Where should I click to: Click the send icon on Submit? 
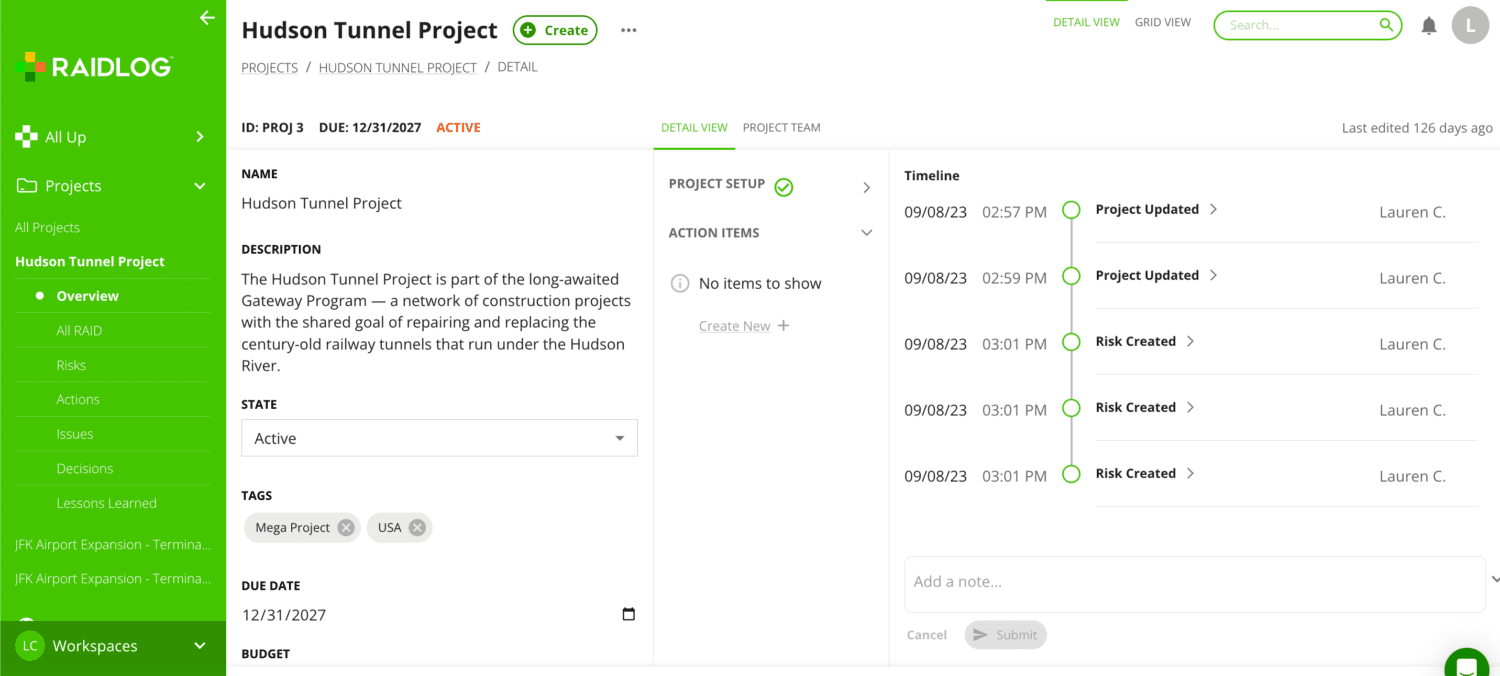tap(980, 635)
